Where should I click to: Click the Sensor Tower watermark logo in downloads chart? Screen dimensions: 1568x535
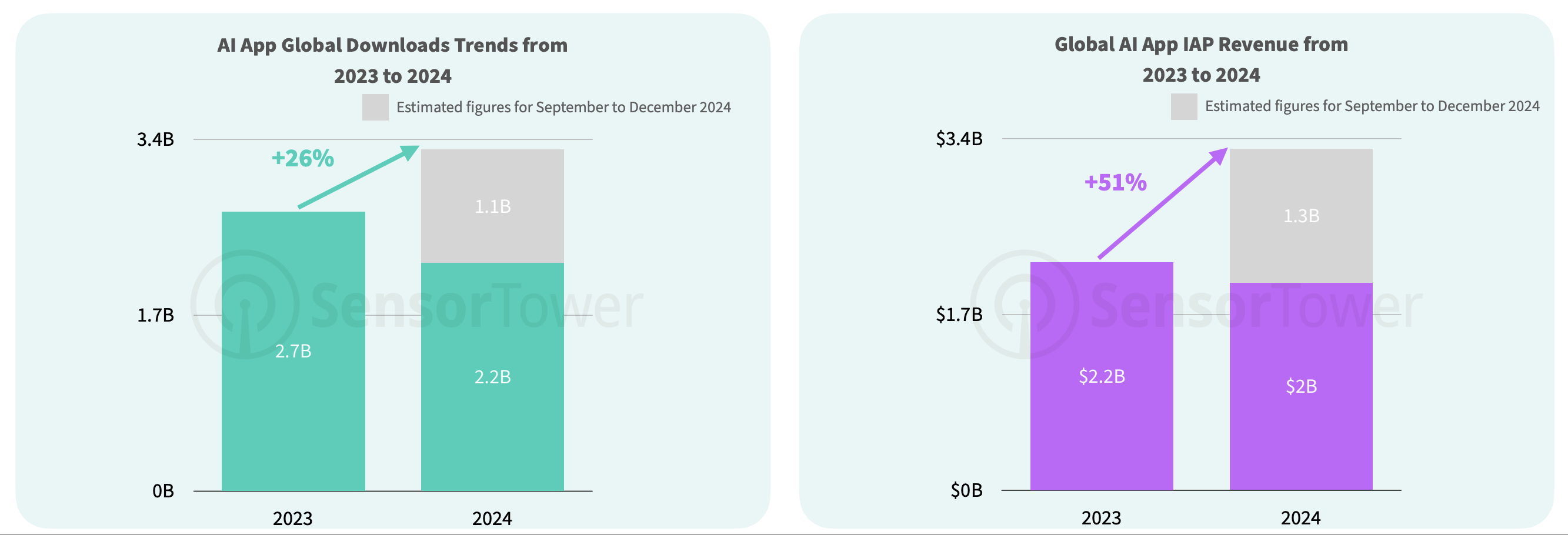pyautogui.click(x=245, y=305)
